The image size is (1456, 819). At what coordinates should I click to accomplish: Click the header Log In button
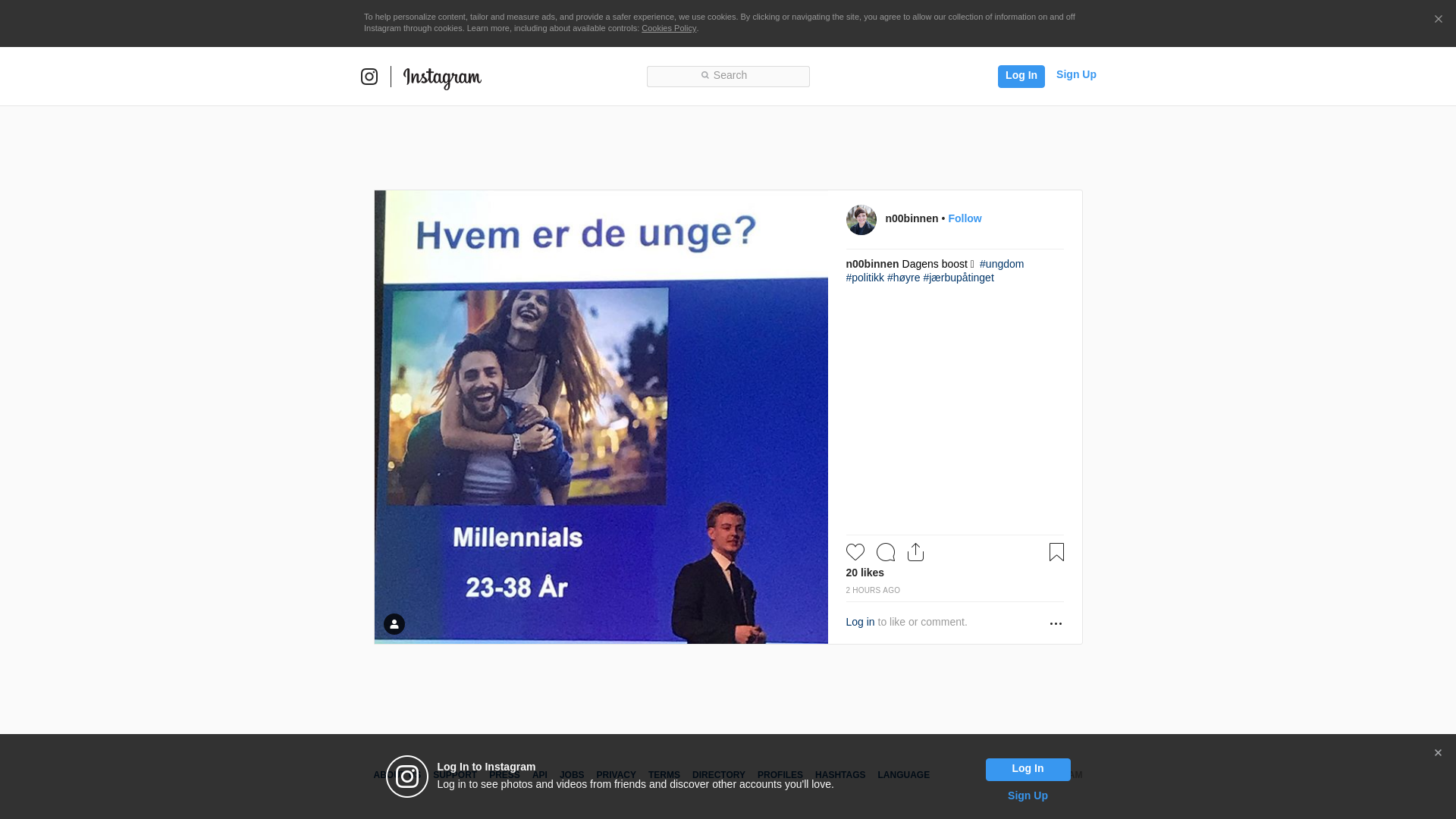(x=1021, y=76)
